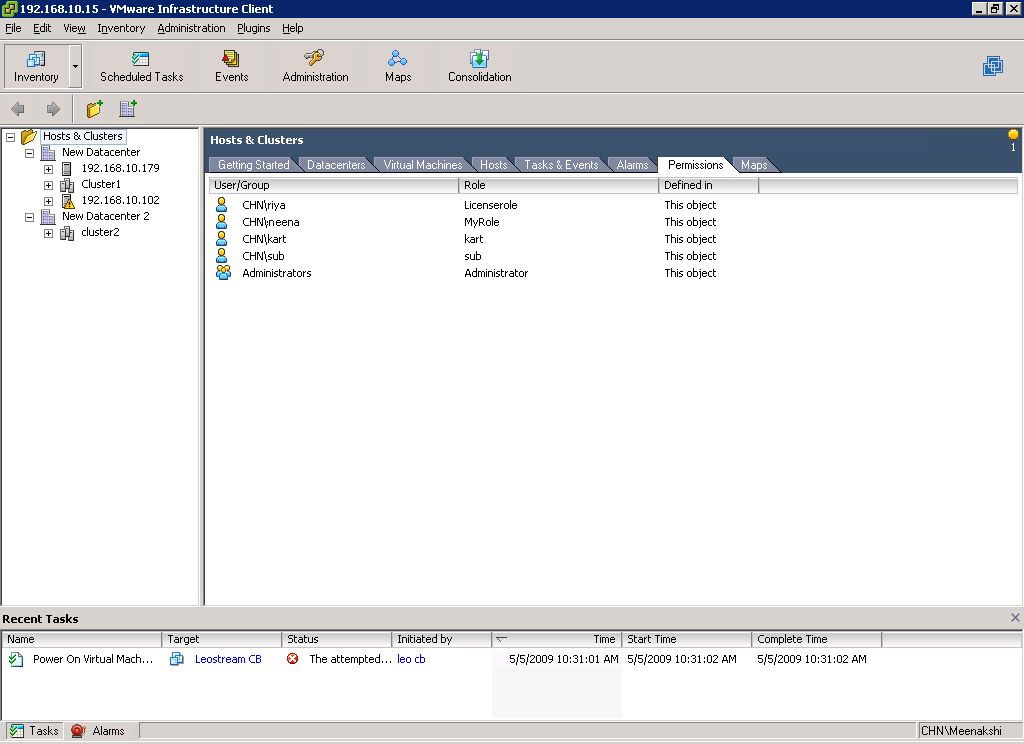Viewport: 1024px width, 744px height.
Task: Collapse the New Datacenter tree node
Action: click(29, 153)
